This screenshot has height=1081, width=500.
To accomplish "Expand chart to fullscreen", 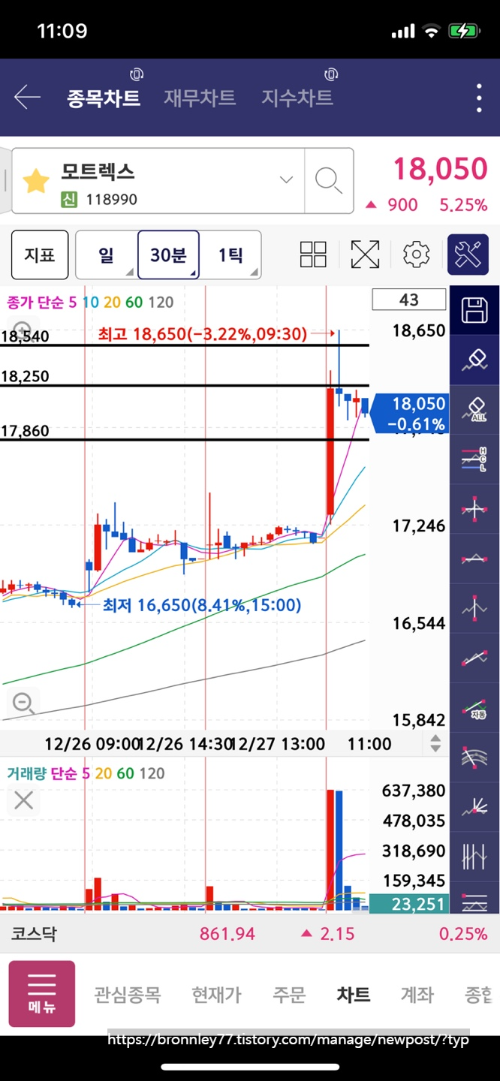I will (x=365, y=254).
